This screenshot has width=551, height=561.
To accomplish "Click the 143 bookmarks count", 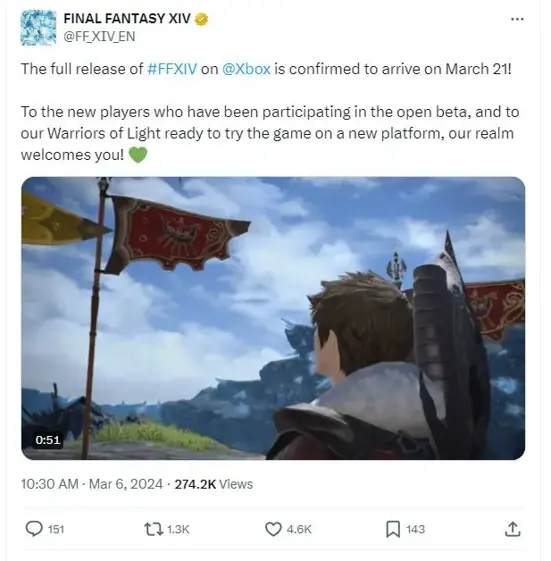I will [415, 529].
